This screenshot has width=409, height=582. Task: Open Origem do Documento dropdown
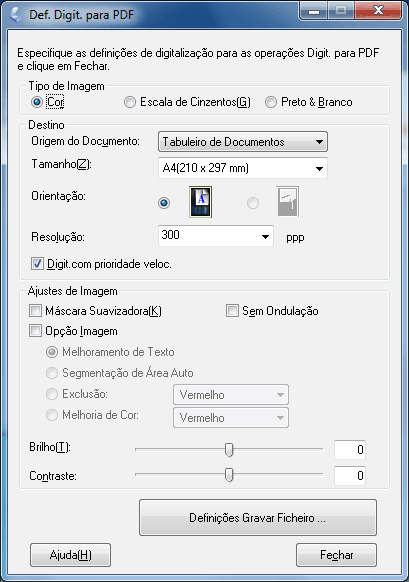coord(243,142)
